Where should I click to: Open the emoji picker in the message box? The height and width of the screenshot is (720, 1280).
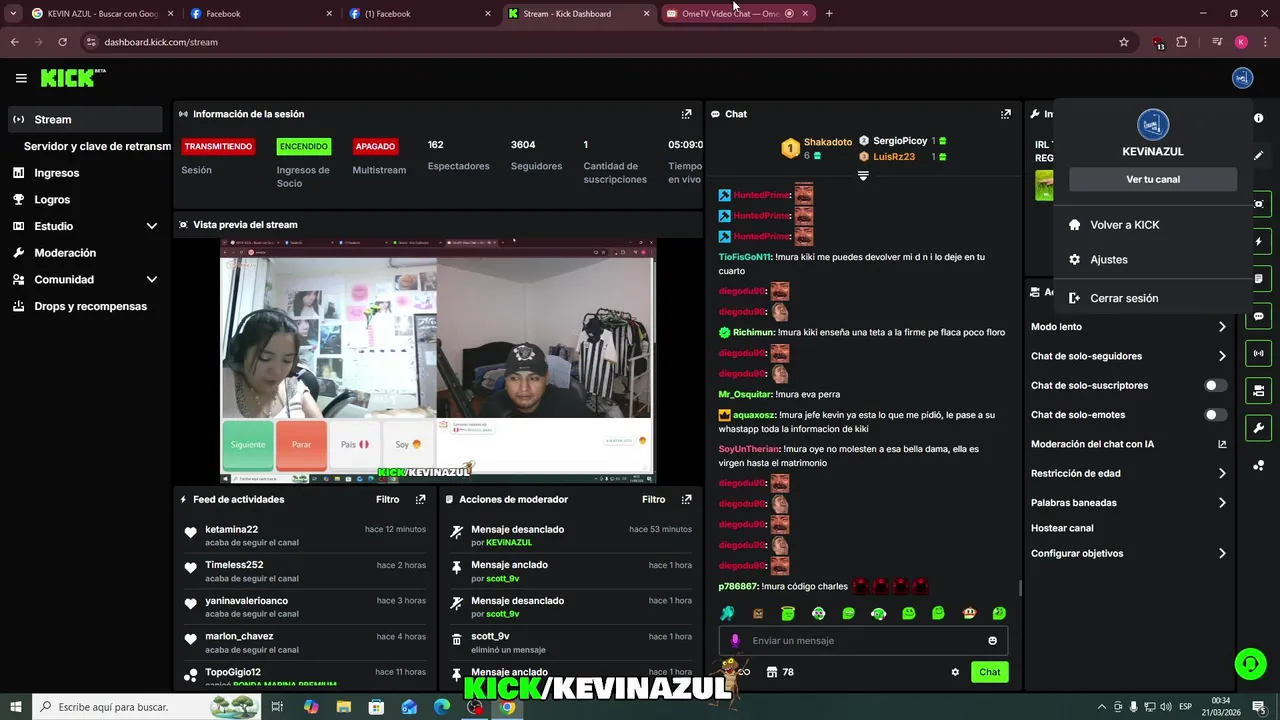point(992,640)
